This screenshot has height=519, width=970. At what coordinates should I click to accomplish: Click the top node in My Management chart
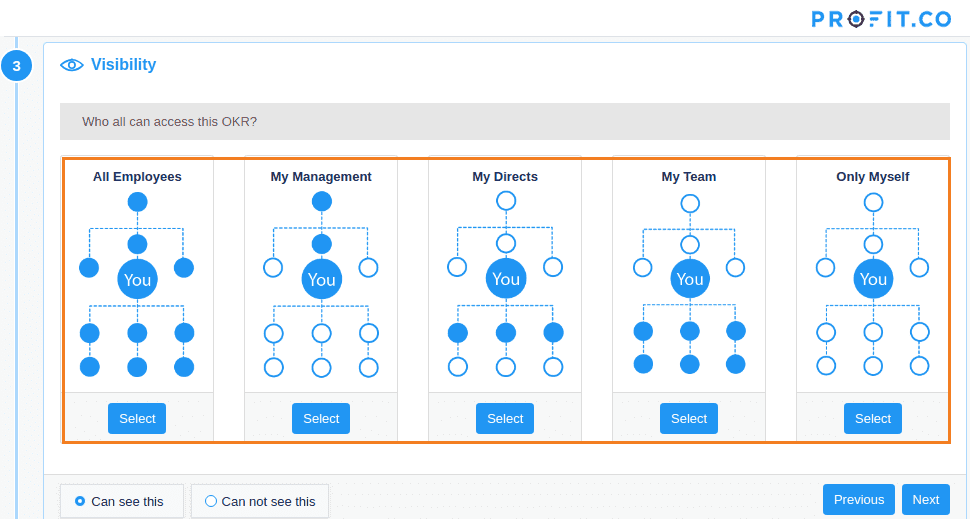click(x=321, y=201)
